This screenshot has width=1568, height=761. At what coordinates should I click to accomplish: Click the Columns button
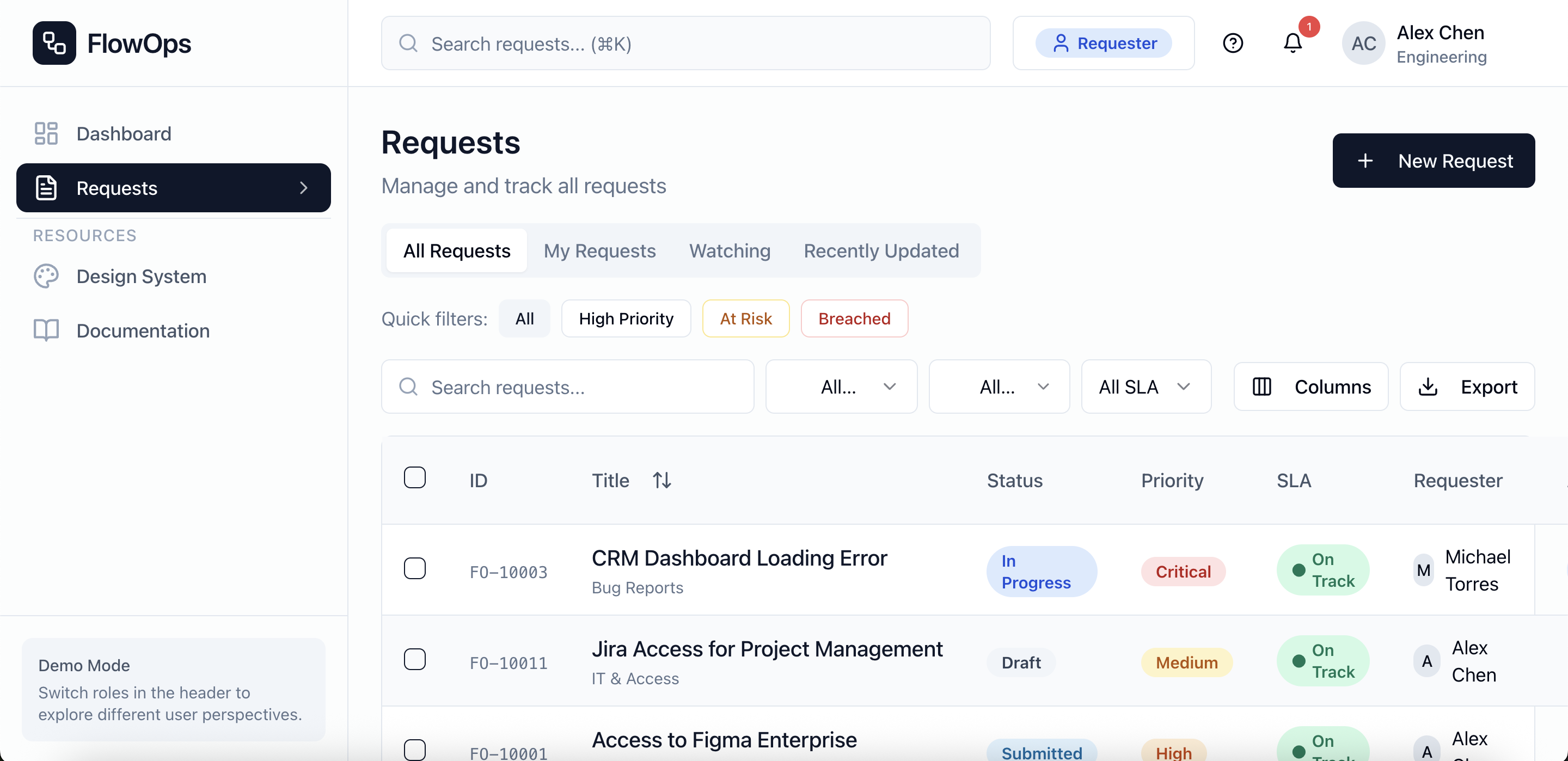pyautogui.click(x=1310, y=386)
